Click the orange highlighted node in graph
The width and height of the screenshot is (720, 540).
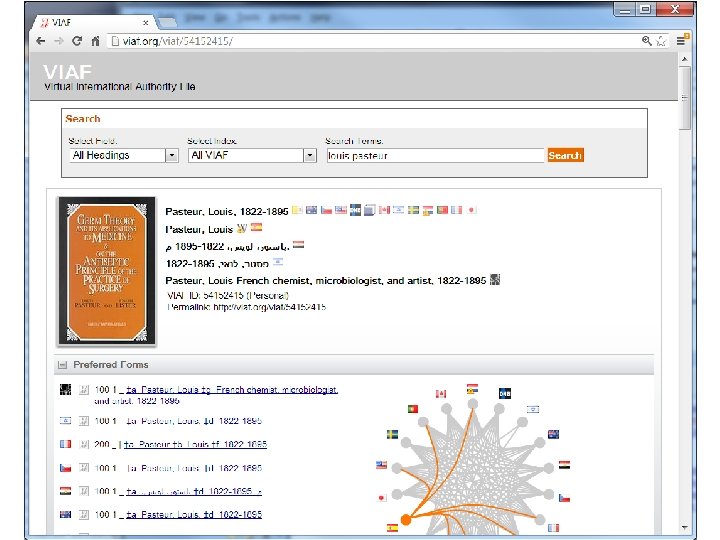coord(406,519)
